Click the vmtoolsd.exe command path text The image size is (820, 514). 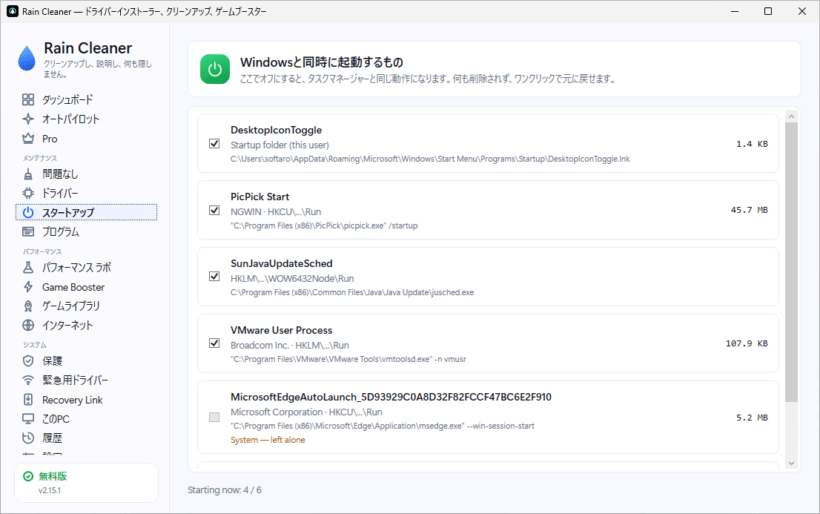coord(348,359)
